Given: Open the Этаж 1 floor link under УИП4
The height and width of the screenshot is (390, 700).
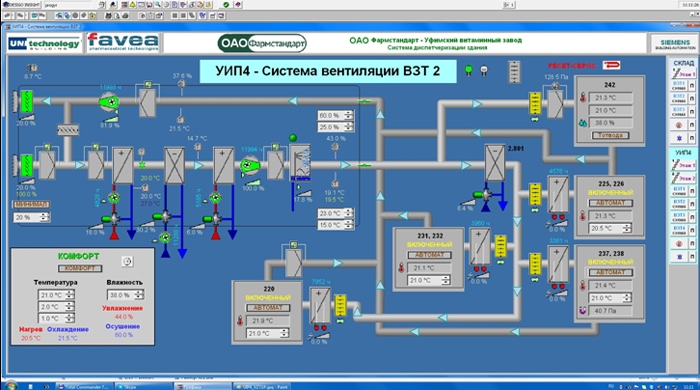Looking at the screenshot, I should (684, 165).
